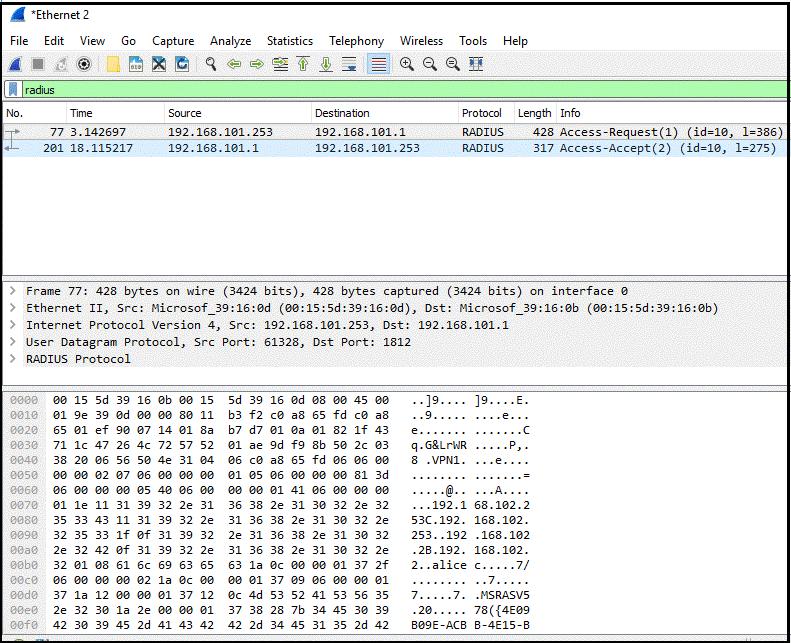Open the View menu

pos(92,41)
